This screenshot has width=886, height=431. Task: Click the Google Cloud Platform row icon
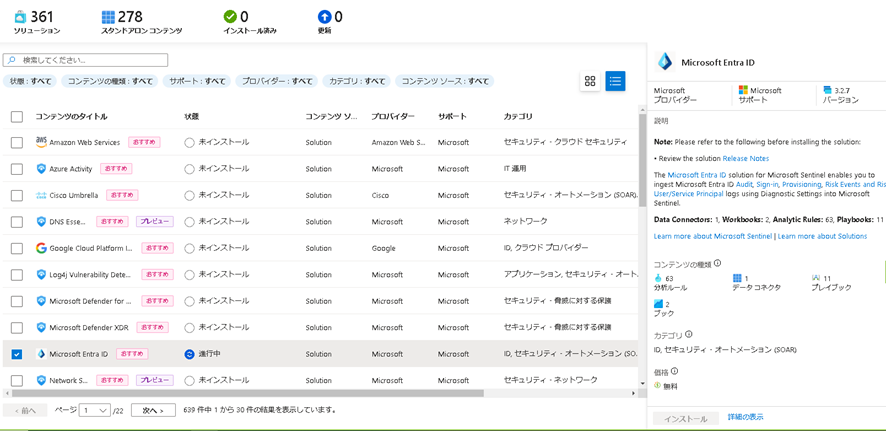[x=41, y=248]
